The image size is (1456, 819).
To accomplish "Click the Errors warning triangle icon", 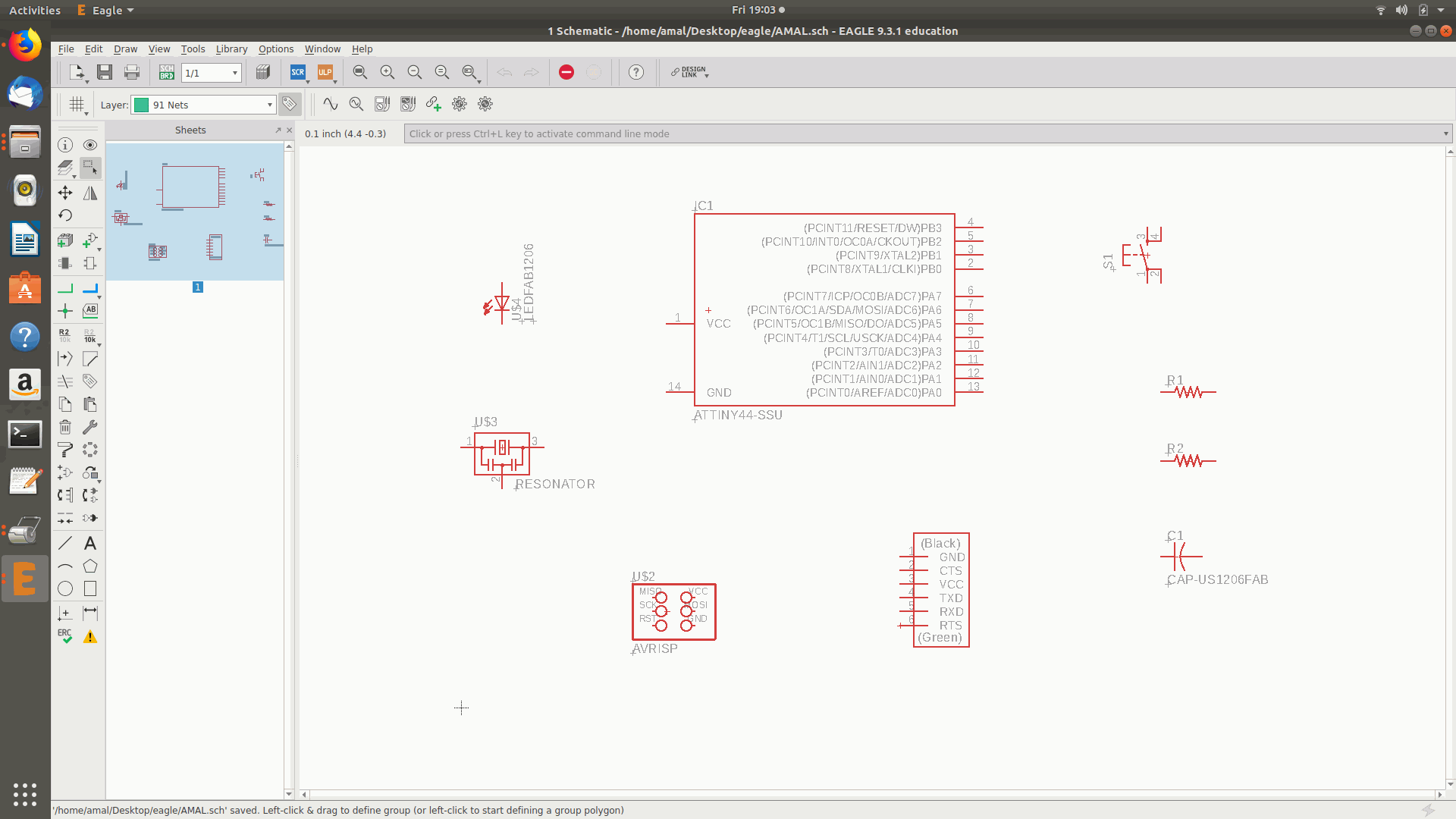I will (x=90, y=636).
